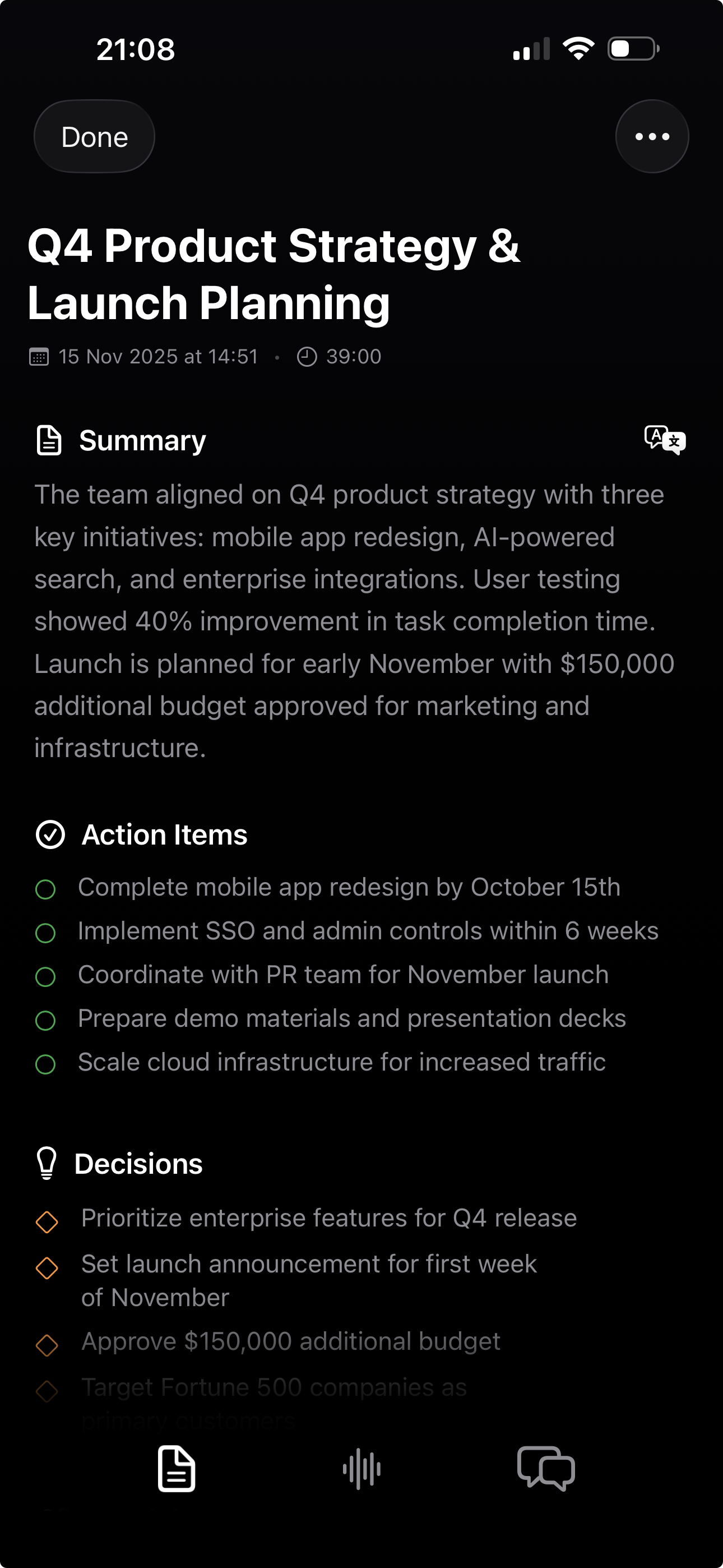
Task: Tap the Decisions lightbulb icon
Action: point(47,1163)
